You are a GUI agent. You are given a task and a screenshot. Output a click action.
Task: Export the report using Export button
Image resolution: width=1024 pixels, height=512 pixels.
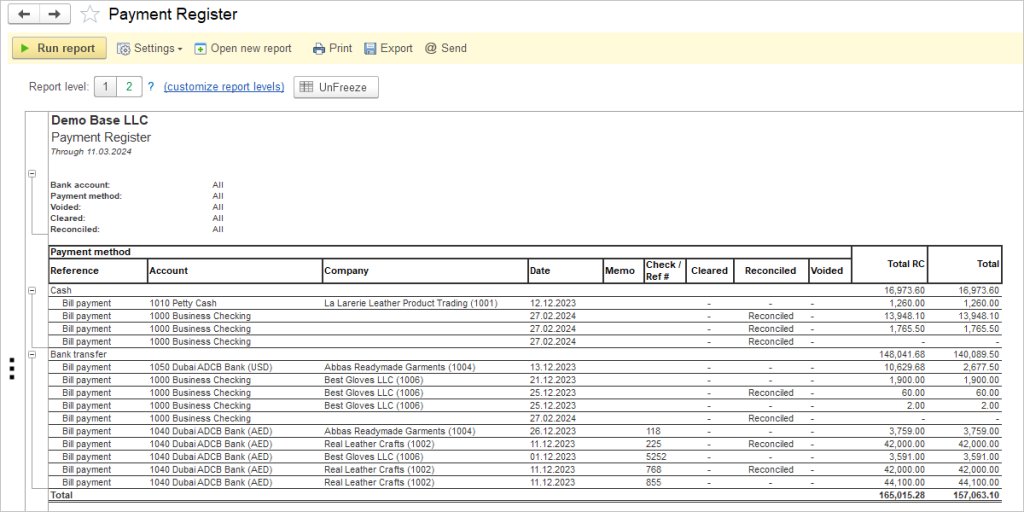[x=388, y=48]
